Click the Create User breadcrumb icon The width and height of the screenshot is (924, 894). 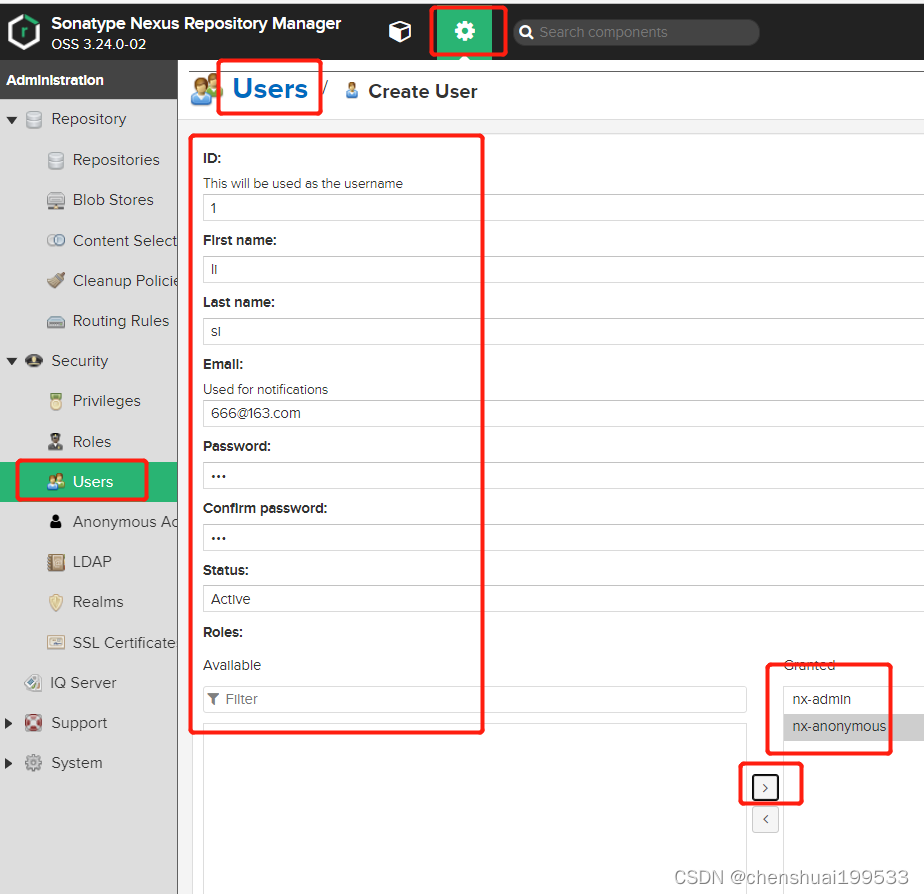click(352, 91)
